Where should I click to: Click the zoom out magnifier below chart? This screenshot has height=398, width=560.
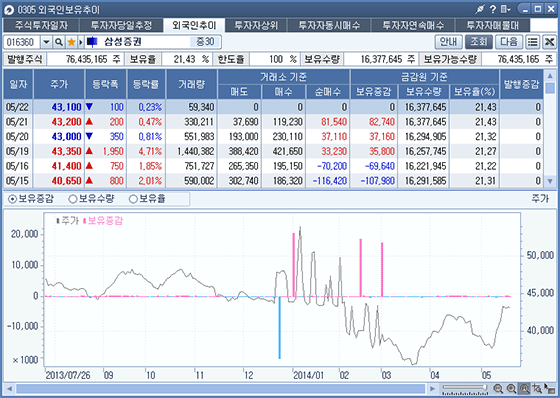pos(498,389)
